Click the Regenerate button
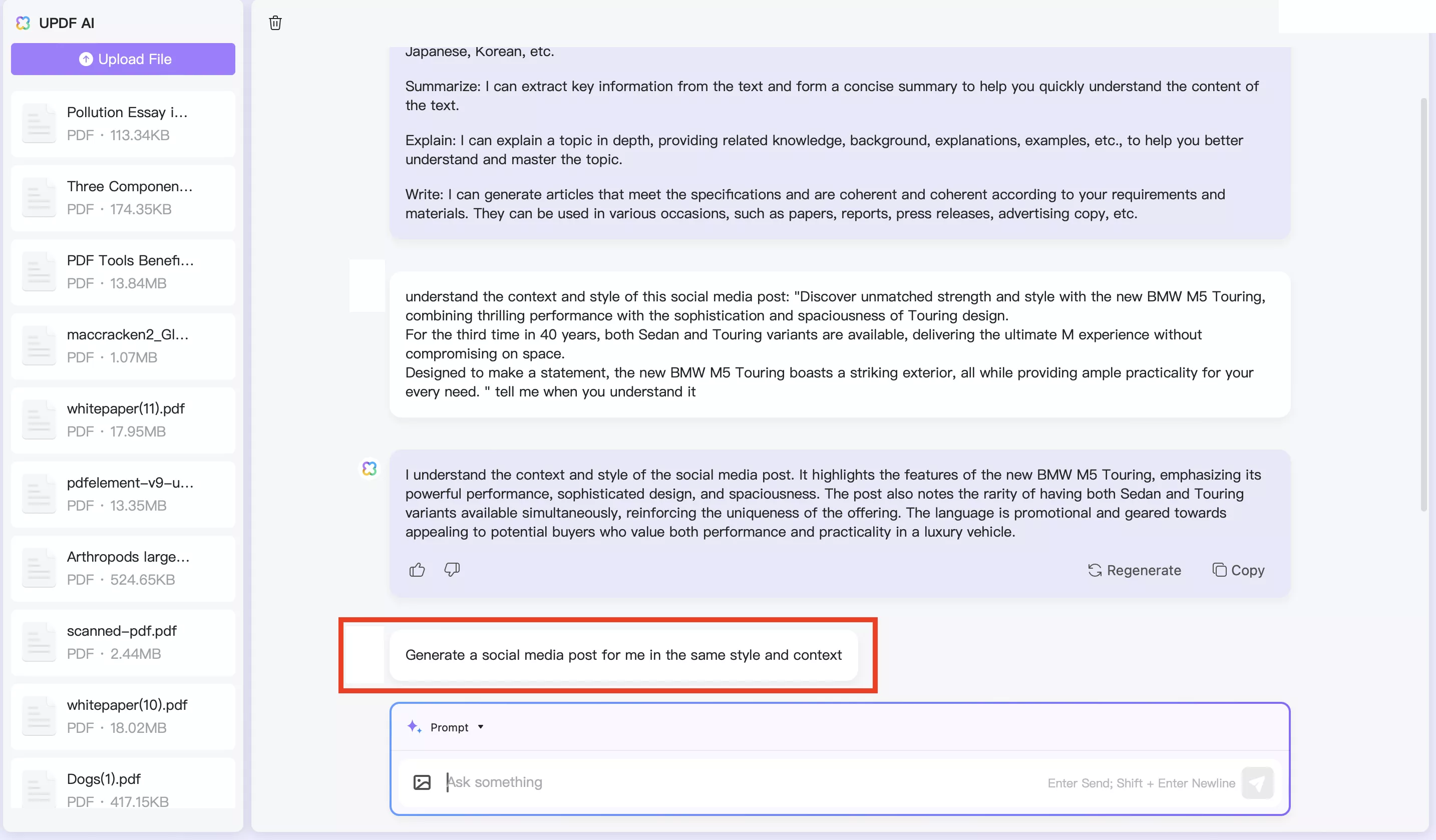 [1135, 571]
